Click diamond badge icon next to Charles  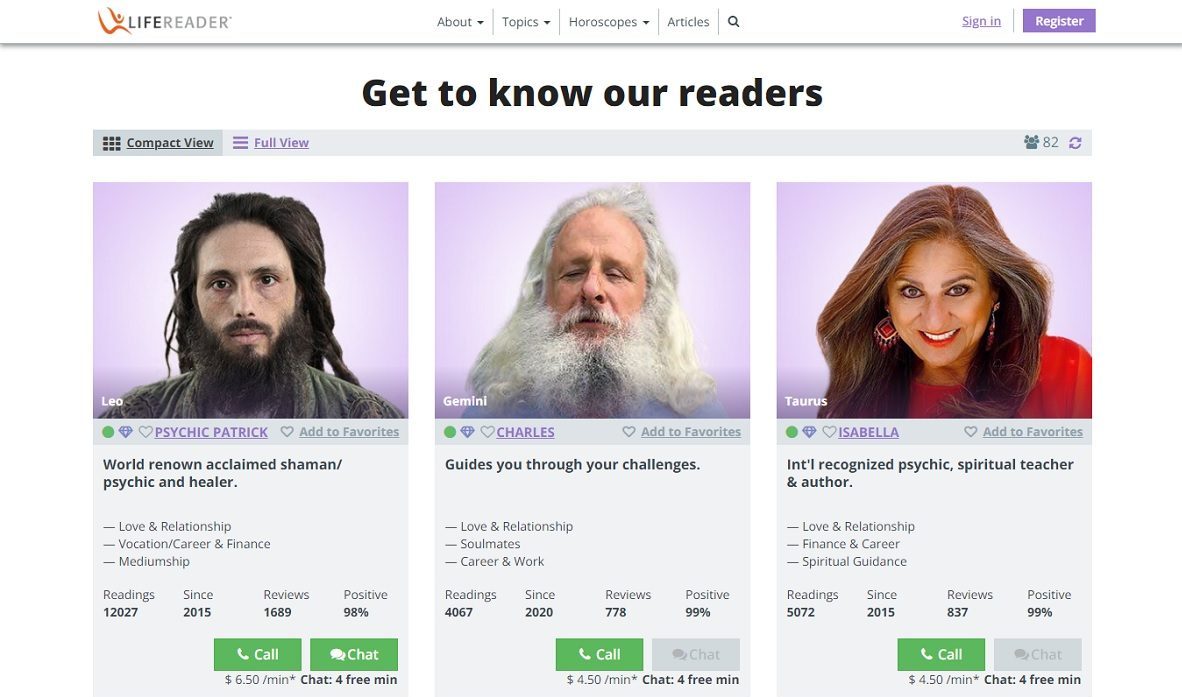pyautogui.click(x=467, y=432)
